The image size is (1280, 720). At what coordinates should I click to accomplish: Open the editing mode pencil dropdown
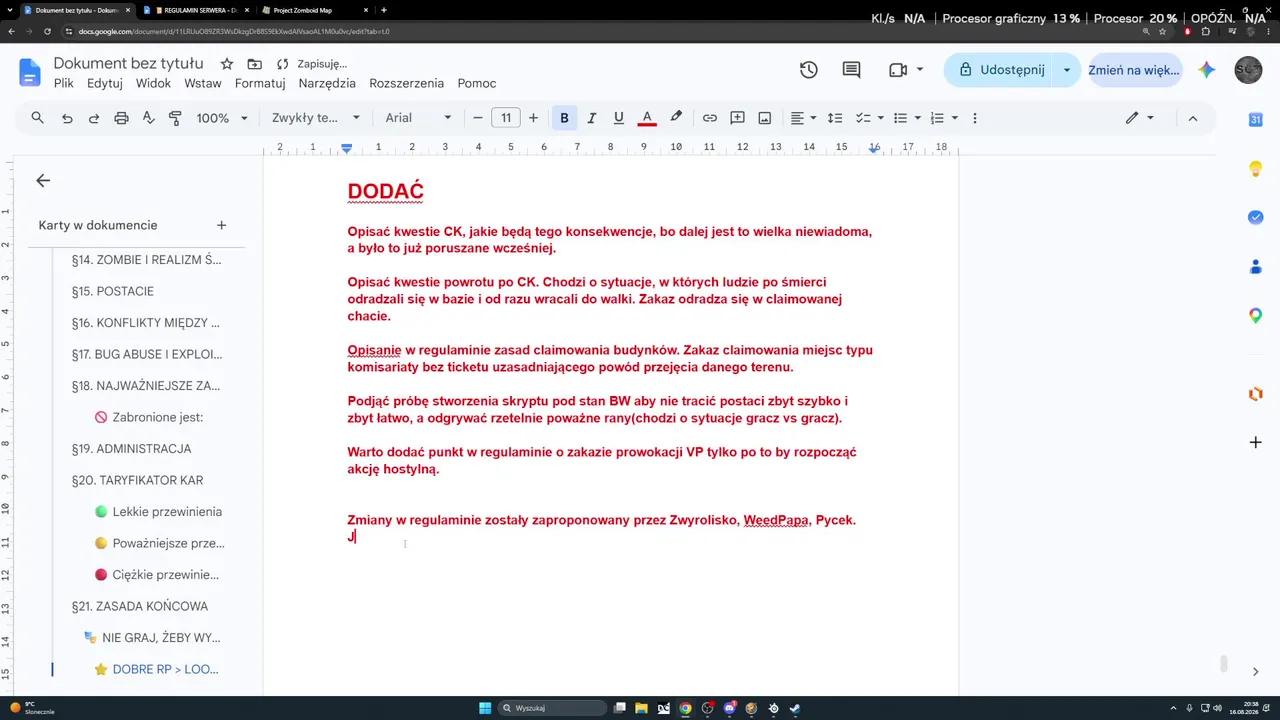[1139, 118]
